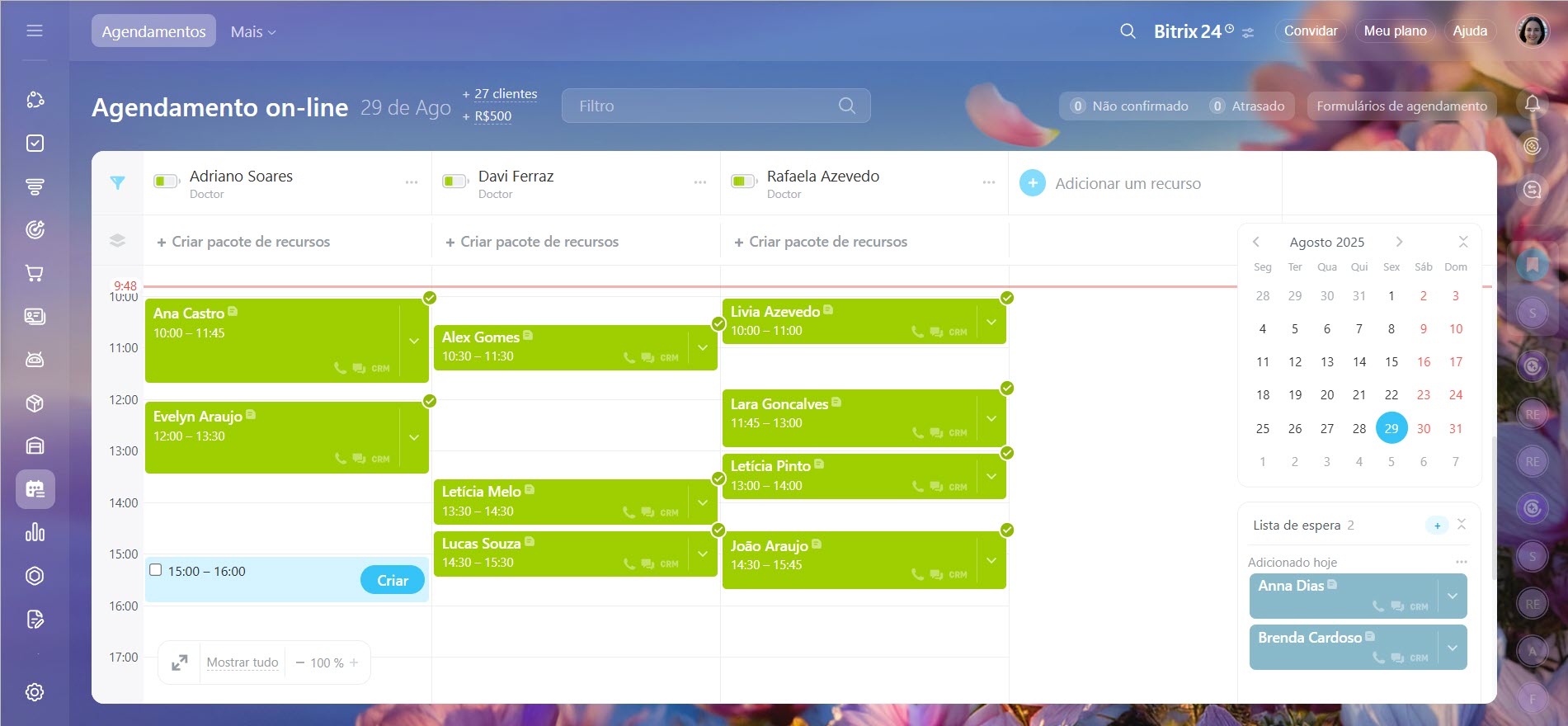Open the settings gear in sidebar
This screenshot has width=1568, height=726.
[x=35, y=692]
